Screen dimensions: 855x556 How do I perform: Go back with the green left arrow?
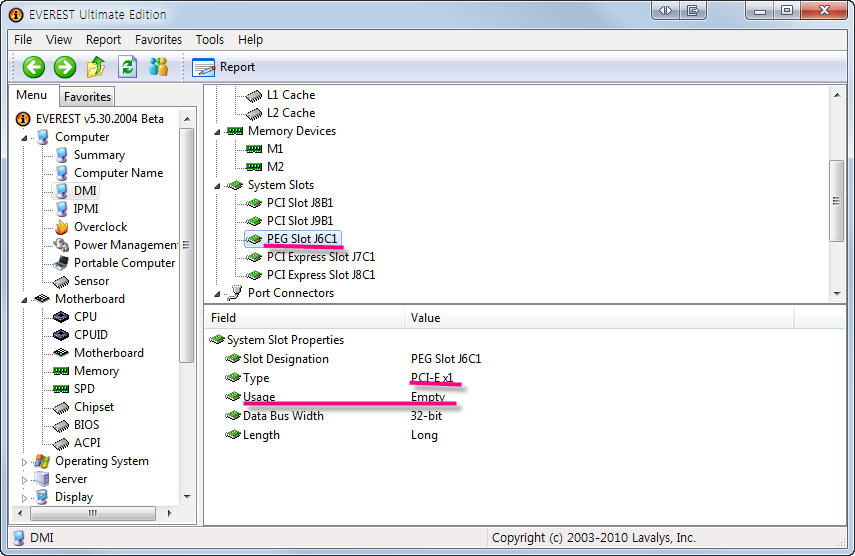tap(33, 68)
